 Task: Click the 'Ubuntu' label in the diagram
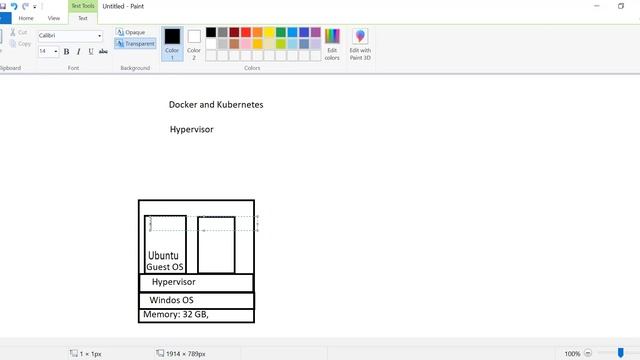(163, 256)
